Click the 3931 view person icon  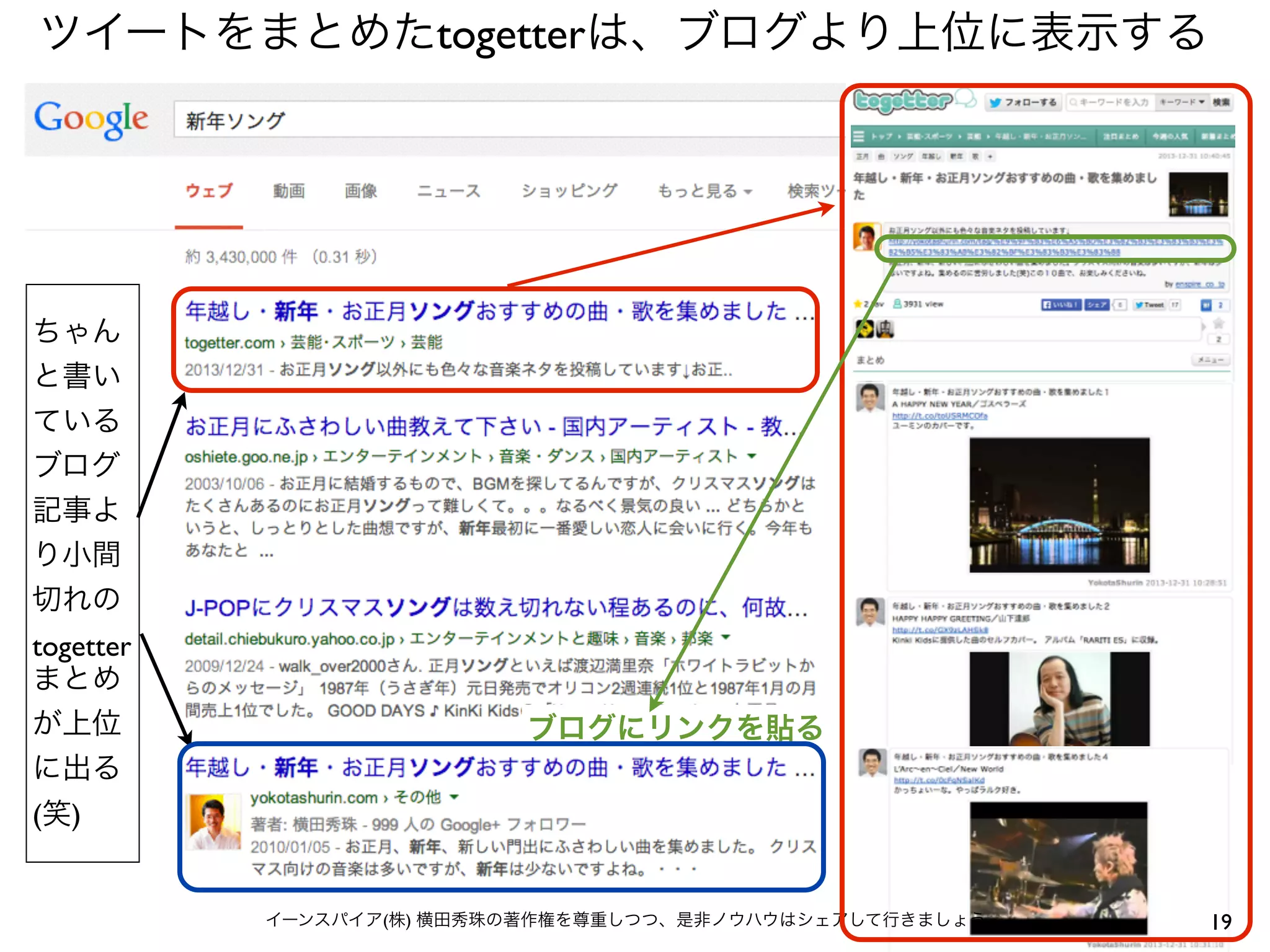(897, 304)
